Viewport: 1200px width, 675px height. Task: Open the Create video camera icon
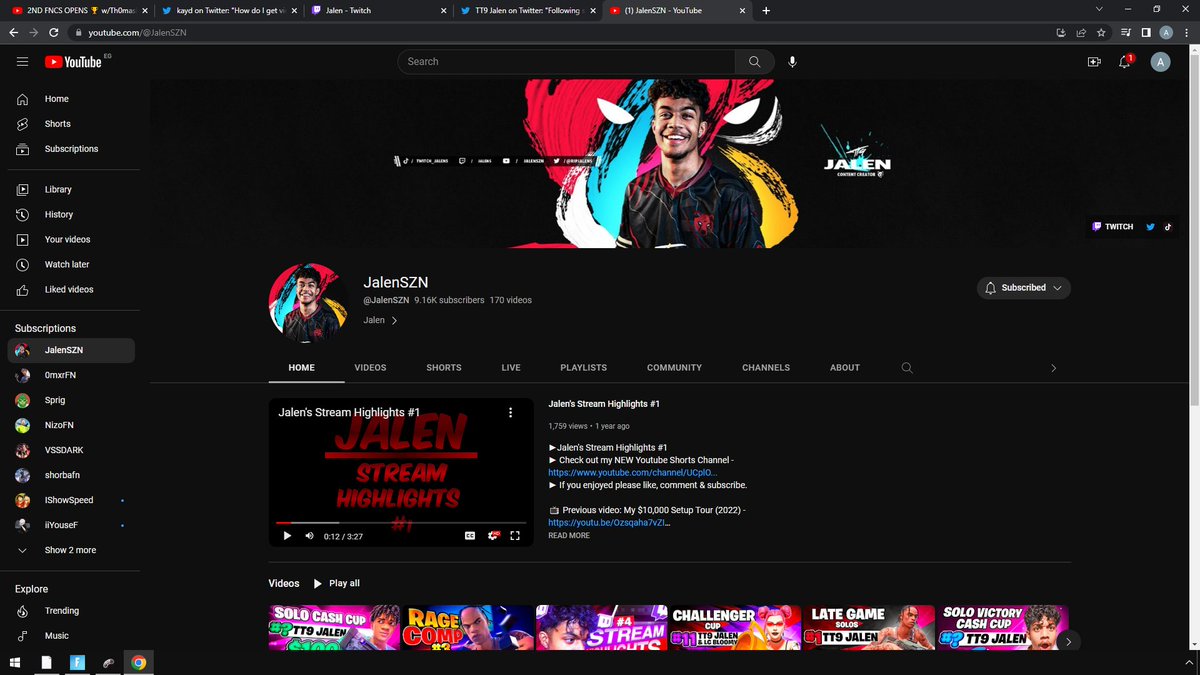(x=1094, y=62)
